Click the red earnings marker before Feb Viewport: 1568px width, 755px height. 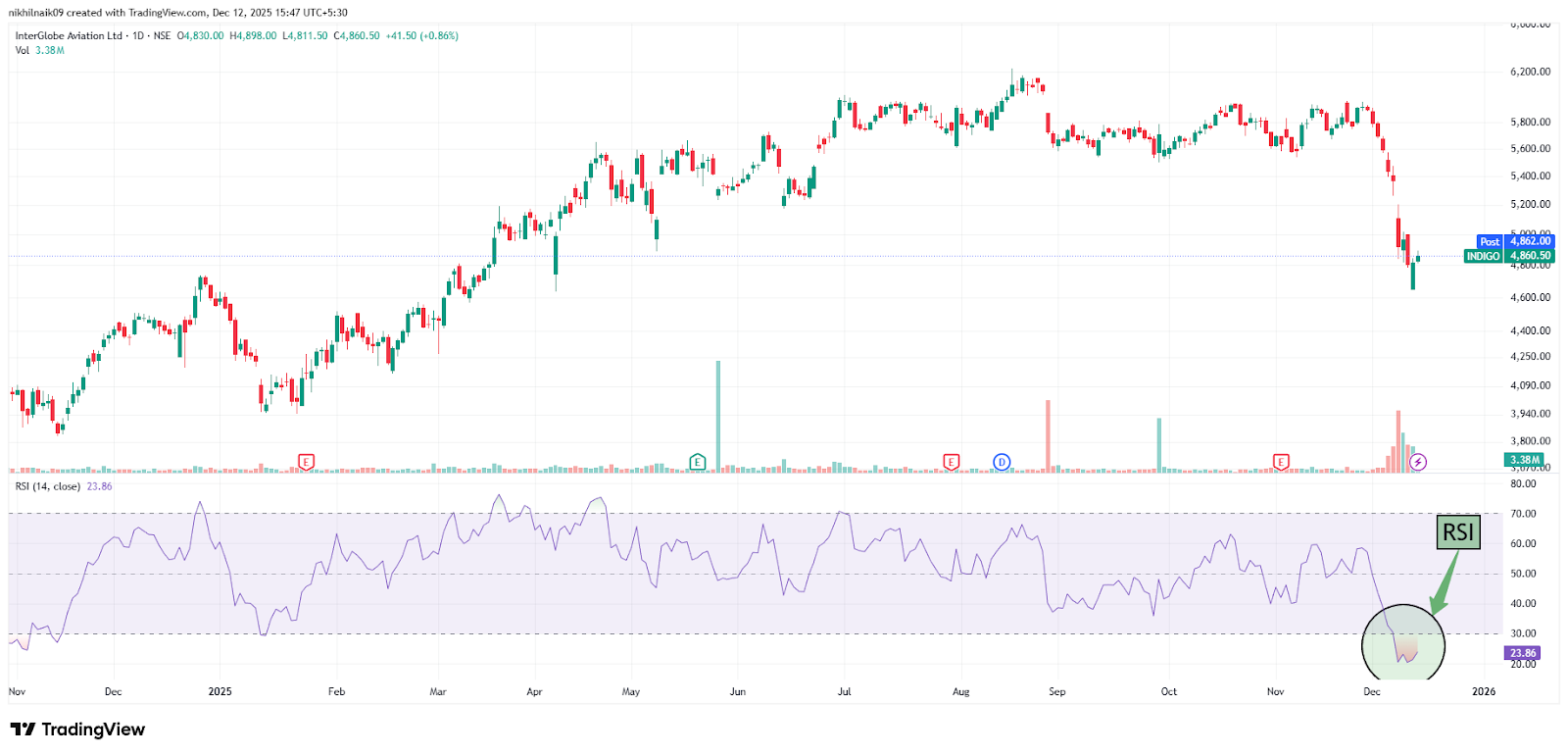point(306,462)
